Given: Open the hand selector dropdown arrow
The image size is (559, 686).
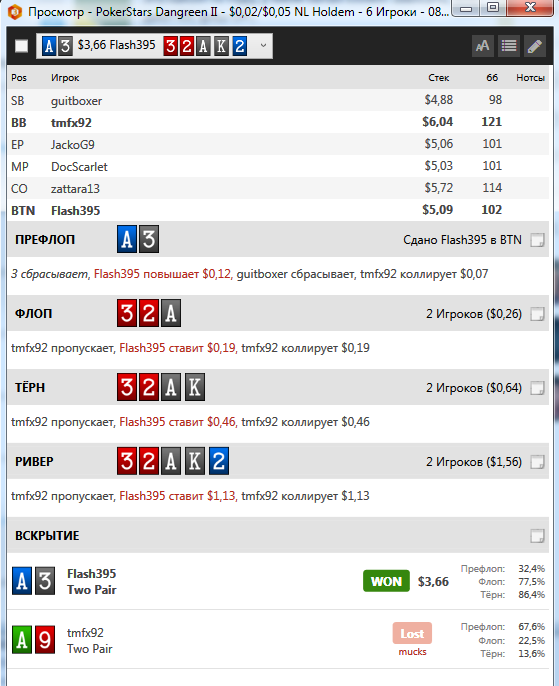Looking at the screenshot, I should pos(263,46).
